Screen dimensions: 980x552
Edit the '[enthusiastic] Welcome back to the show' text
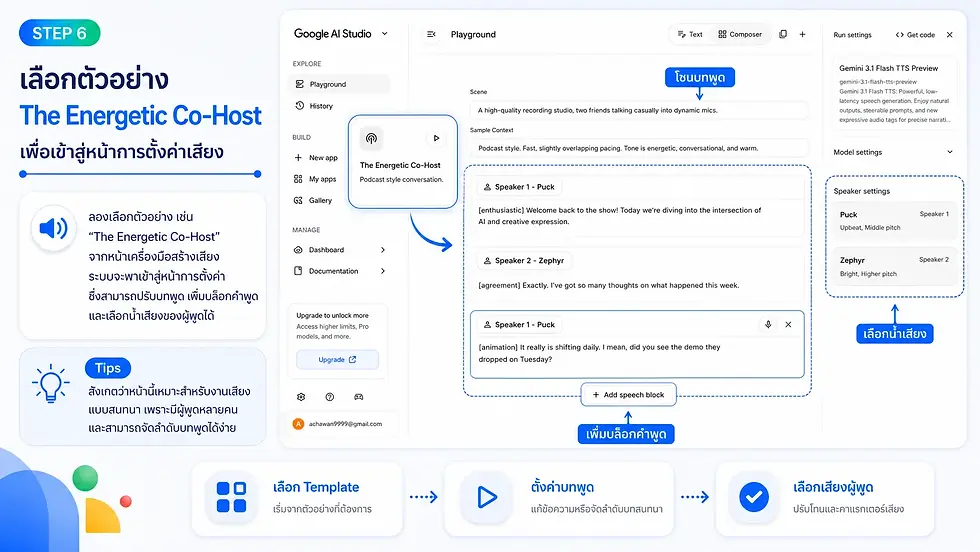click(x=619, y=216)
